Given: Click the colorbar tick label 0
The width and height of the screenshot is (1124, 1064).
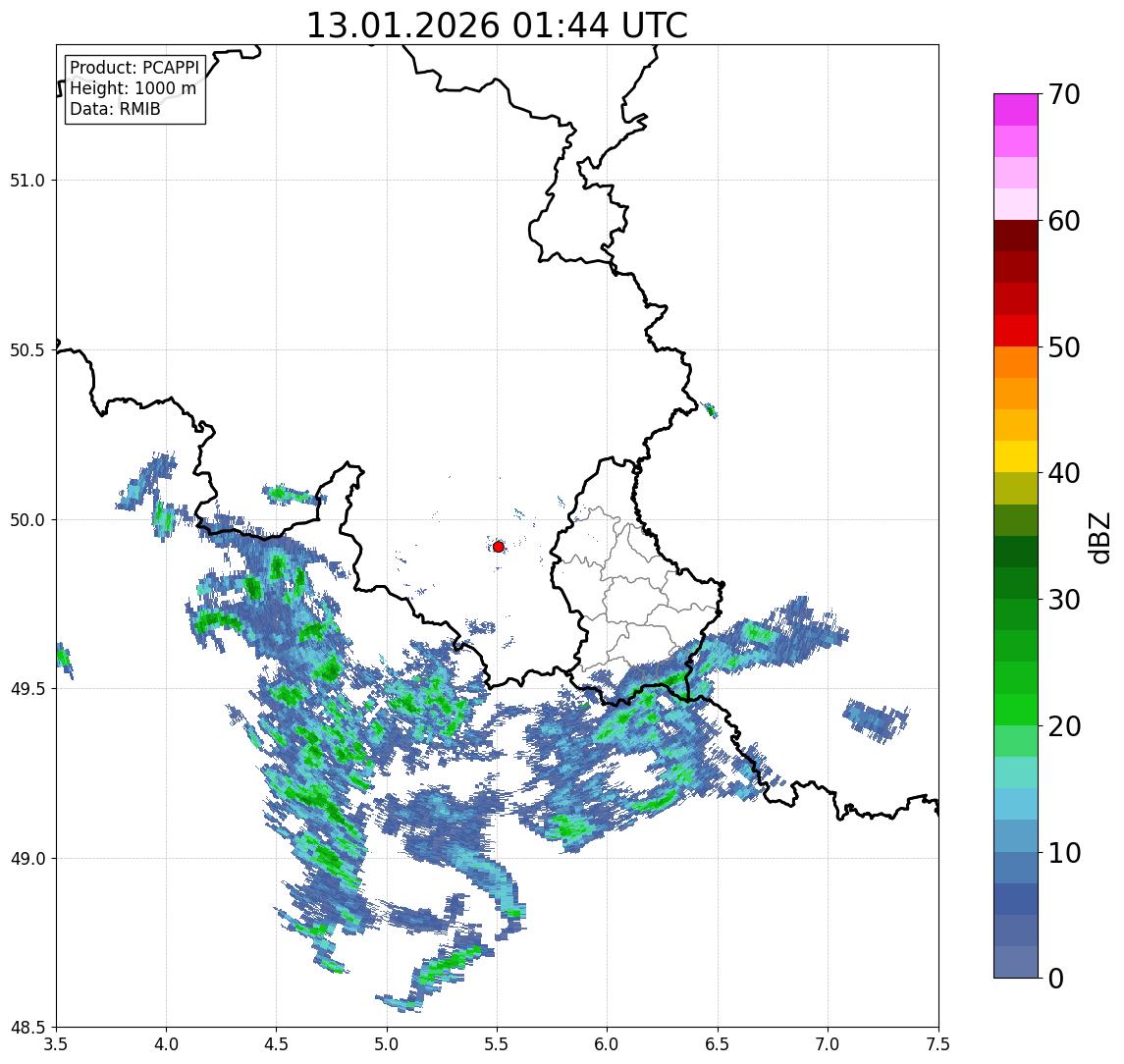Looking at the screenshot, I should point(1056,978).
